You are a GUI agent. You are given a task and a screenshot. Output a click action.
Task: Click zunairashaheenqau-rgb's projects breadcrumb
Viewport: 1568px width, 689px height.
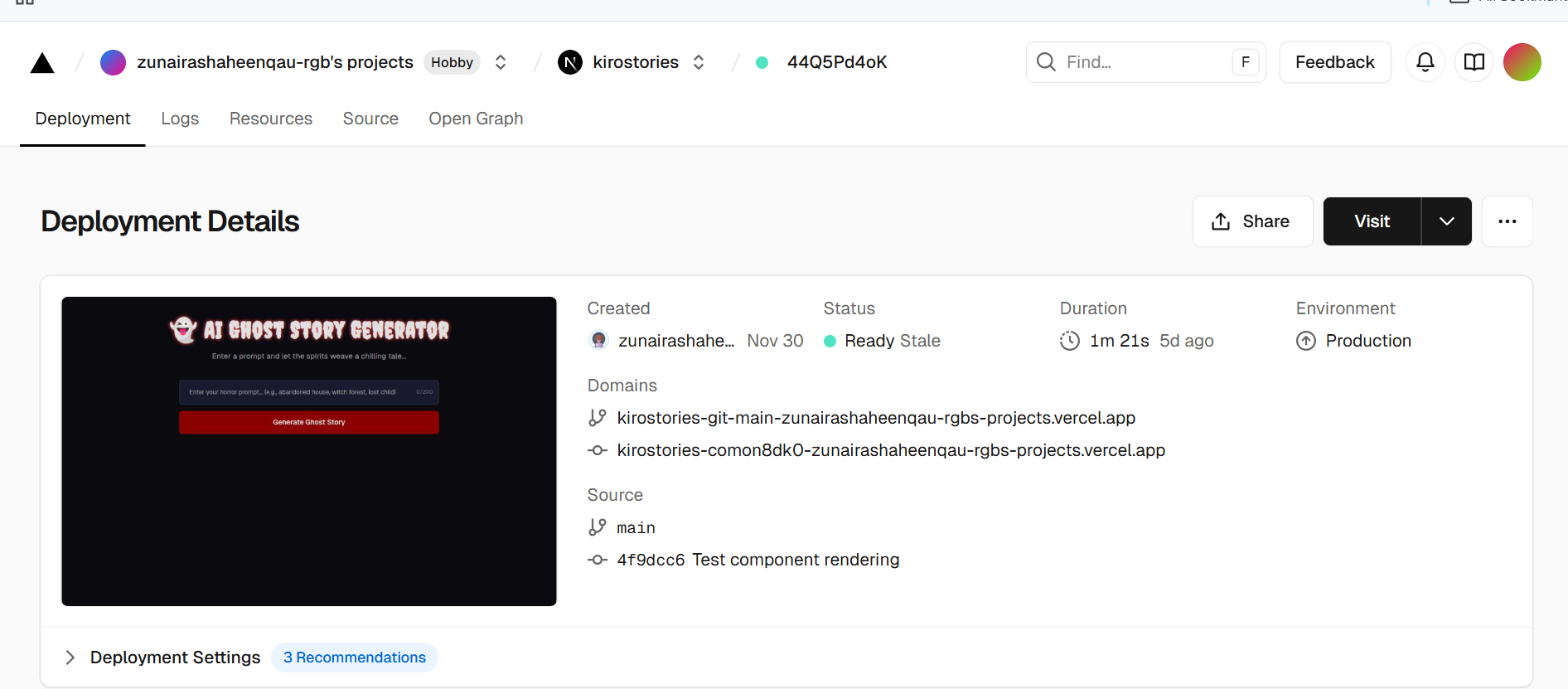coord(275,62)
